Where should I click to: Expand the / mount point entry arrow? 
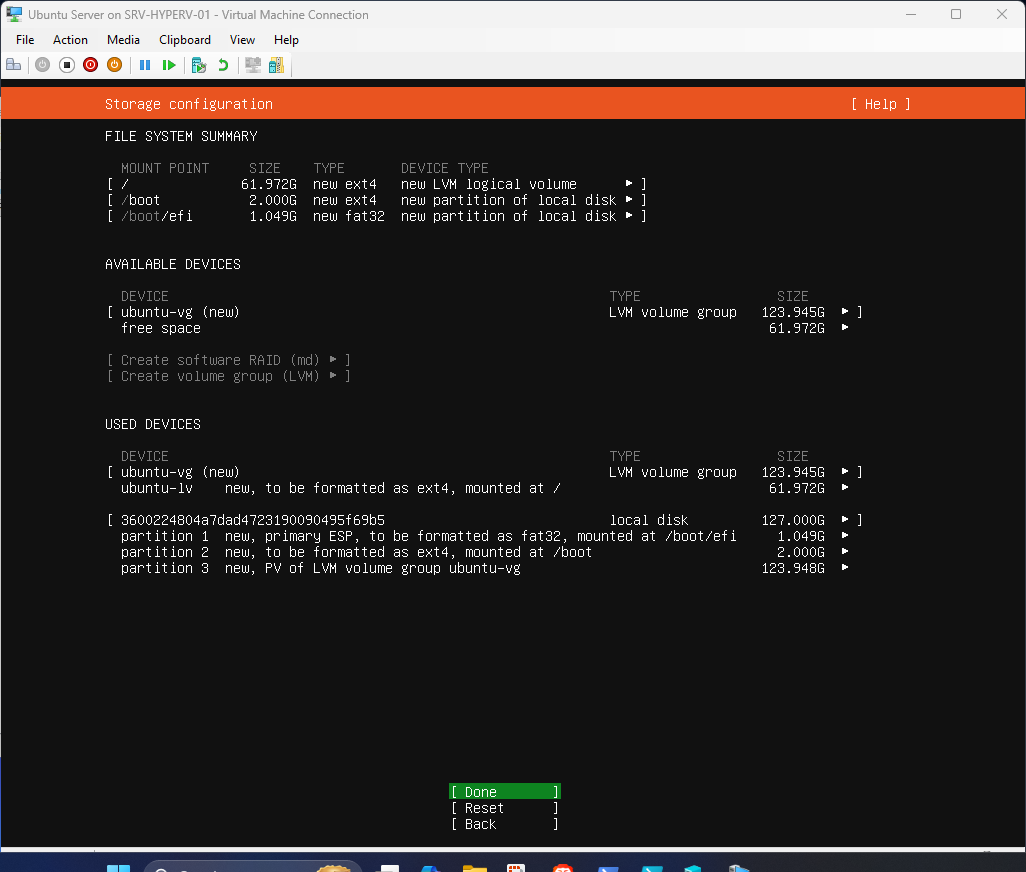630,184
